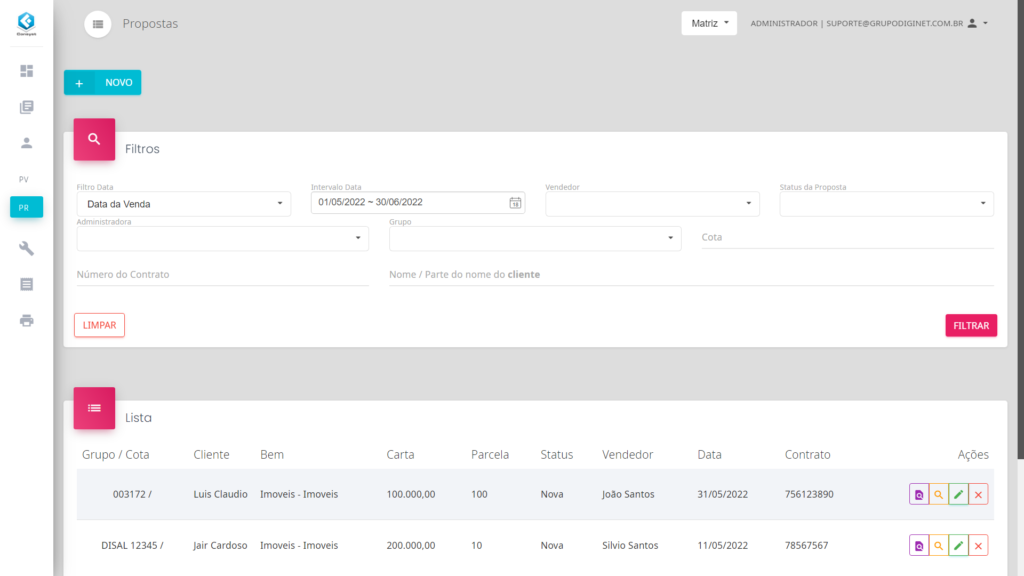Screen dimensions: 1024x576
Task: Select the PV item in the sidebar
Action: point(25,179)
